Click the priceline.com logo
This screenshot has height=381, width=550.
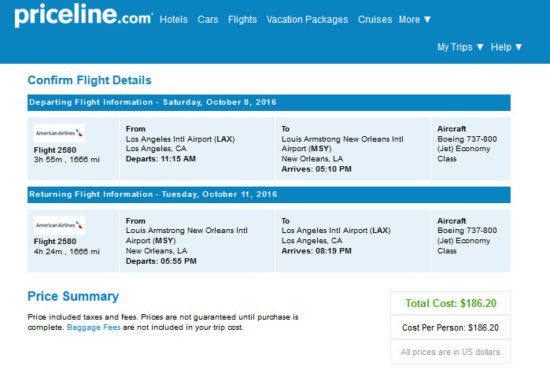tap(83, 16)
